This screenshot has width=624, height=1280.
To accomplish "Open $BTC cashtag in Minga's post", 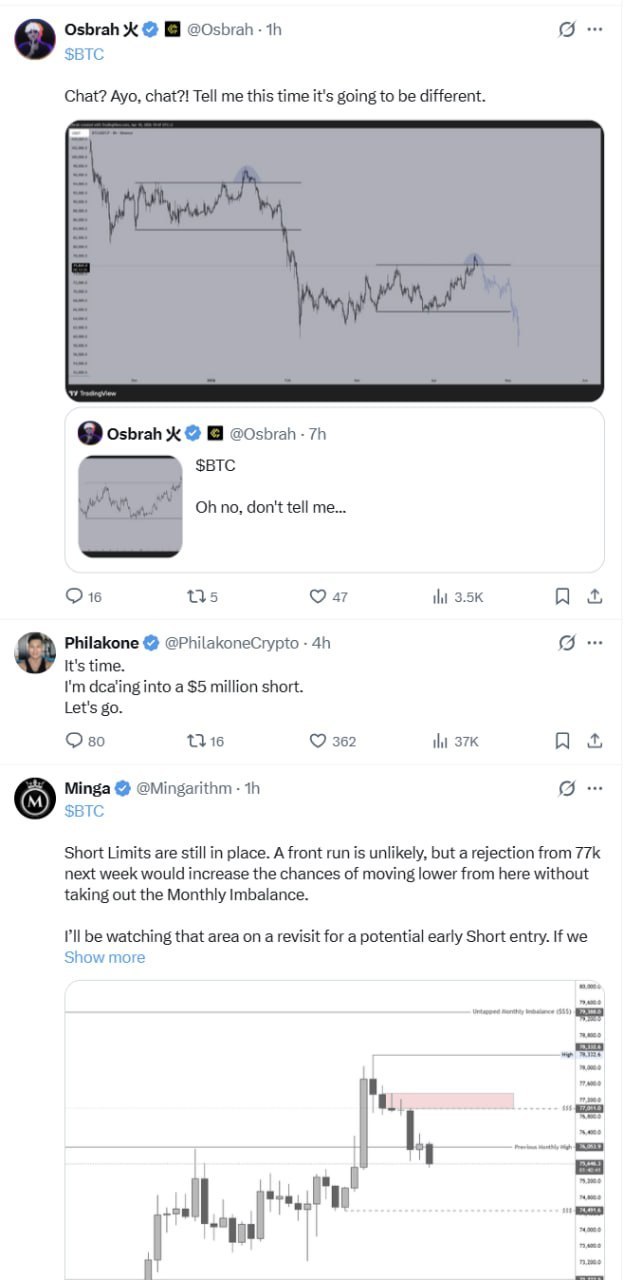I will (84, 811).
